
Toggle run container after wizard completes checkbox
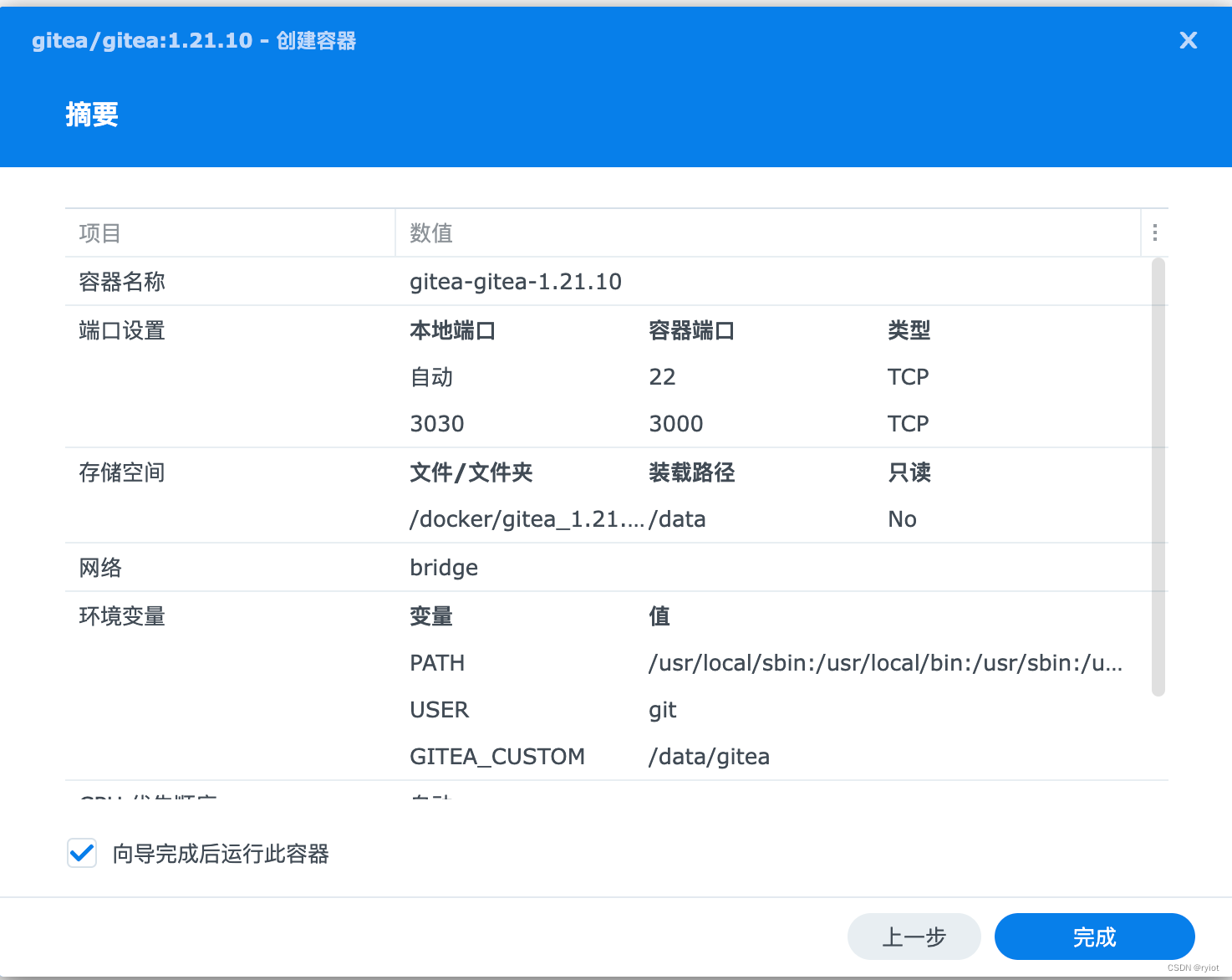coord(82,853)
